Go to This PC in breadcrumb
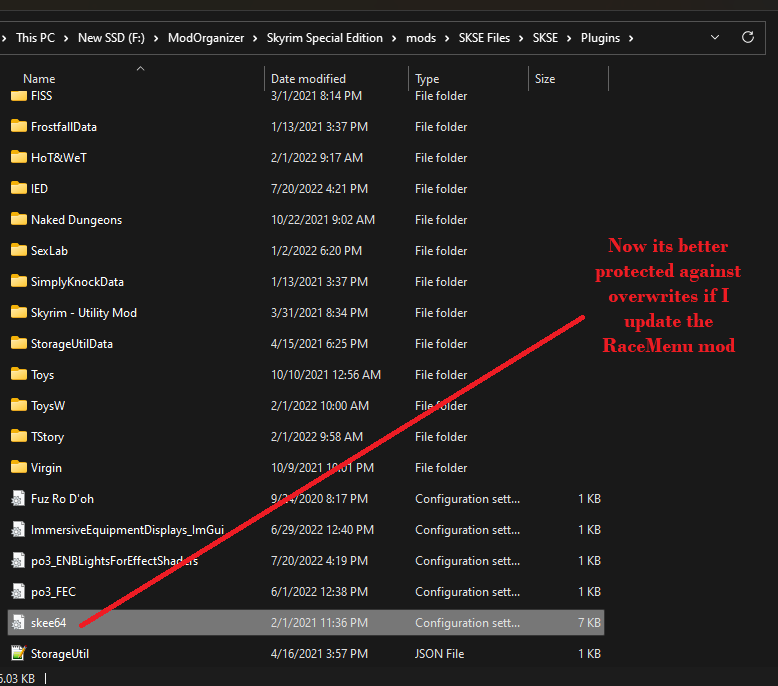Viewport: 778px width, 686px height. tap(35, 38)
